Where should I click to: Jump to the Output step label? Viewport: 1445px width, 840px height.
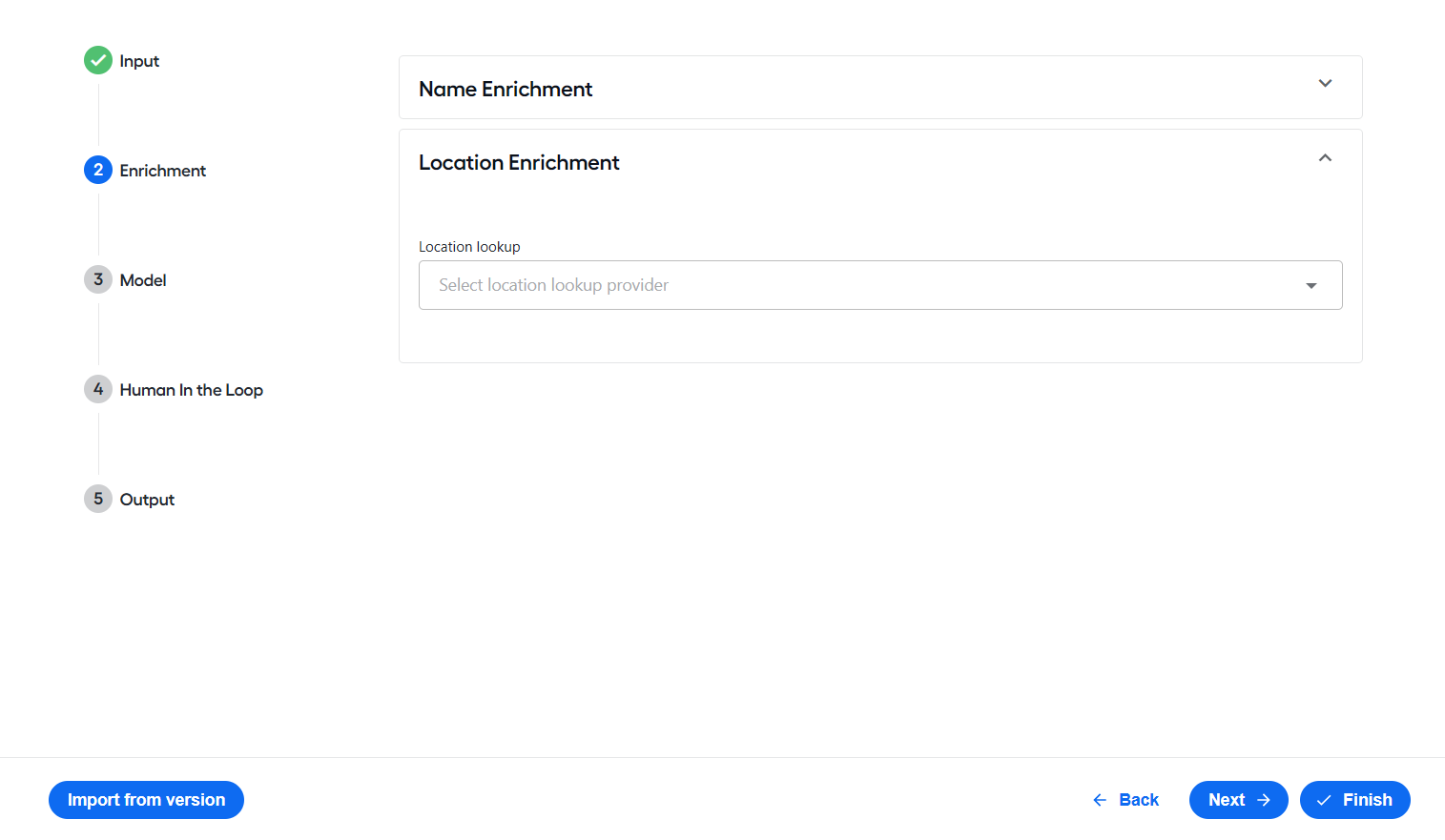pyautogui.click(x=147, y=500)
